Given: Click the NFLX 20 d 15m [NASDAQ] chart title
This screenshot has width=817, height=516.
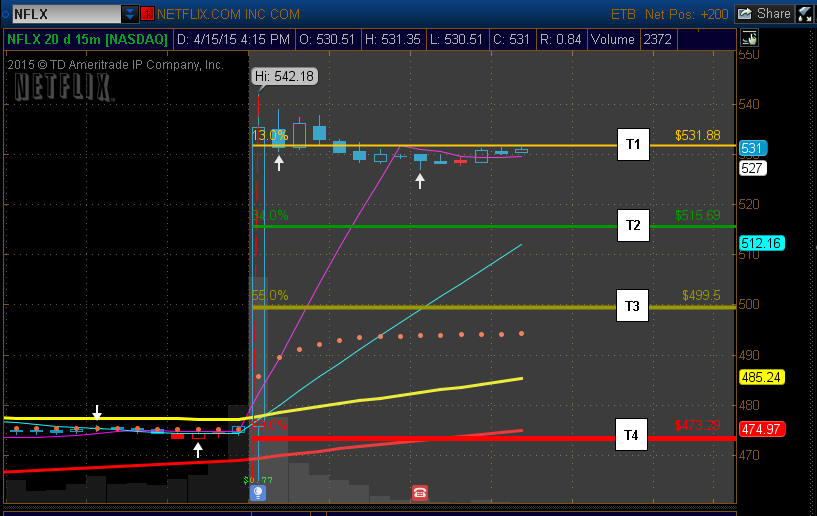Looking at the screenshot, I should 88,40.
